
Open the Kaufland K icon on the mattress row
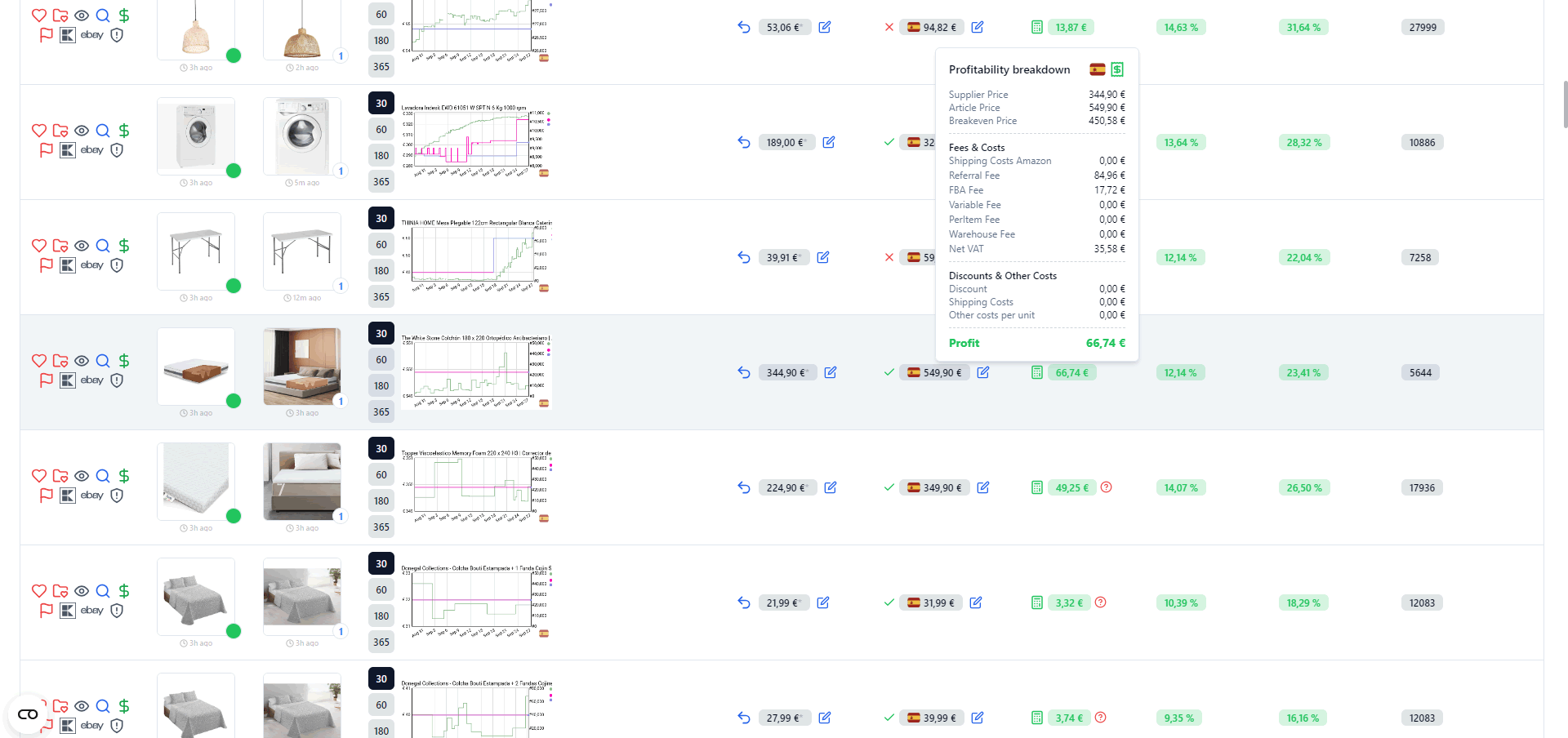click(x=68, y=380)
